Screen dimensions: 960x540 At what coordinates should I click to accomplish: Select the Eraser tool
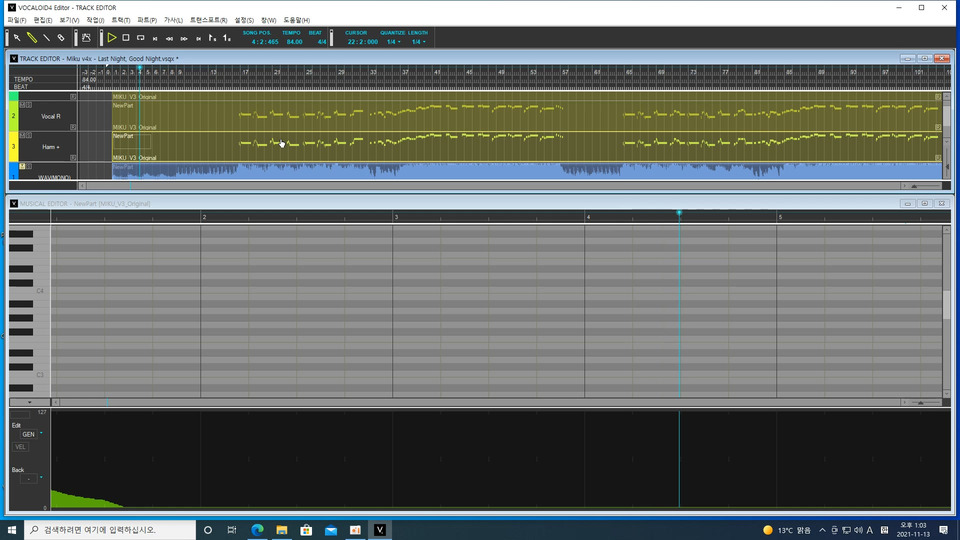(61, 38)
